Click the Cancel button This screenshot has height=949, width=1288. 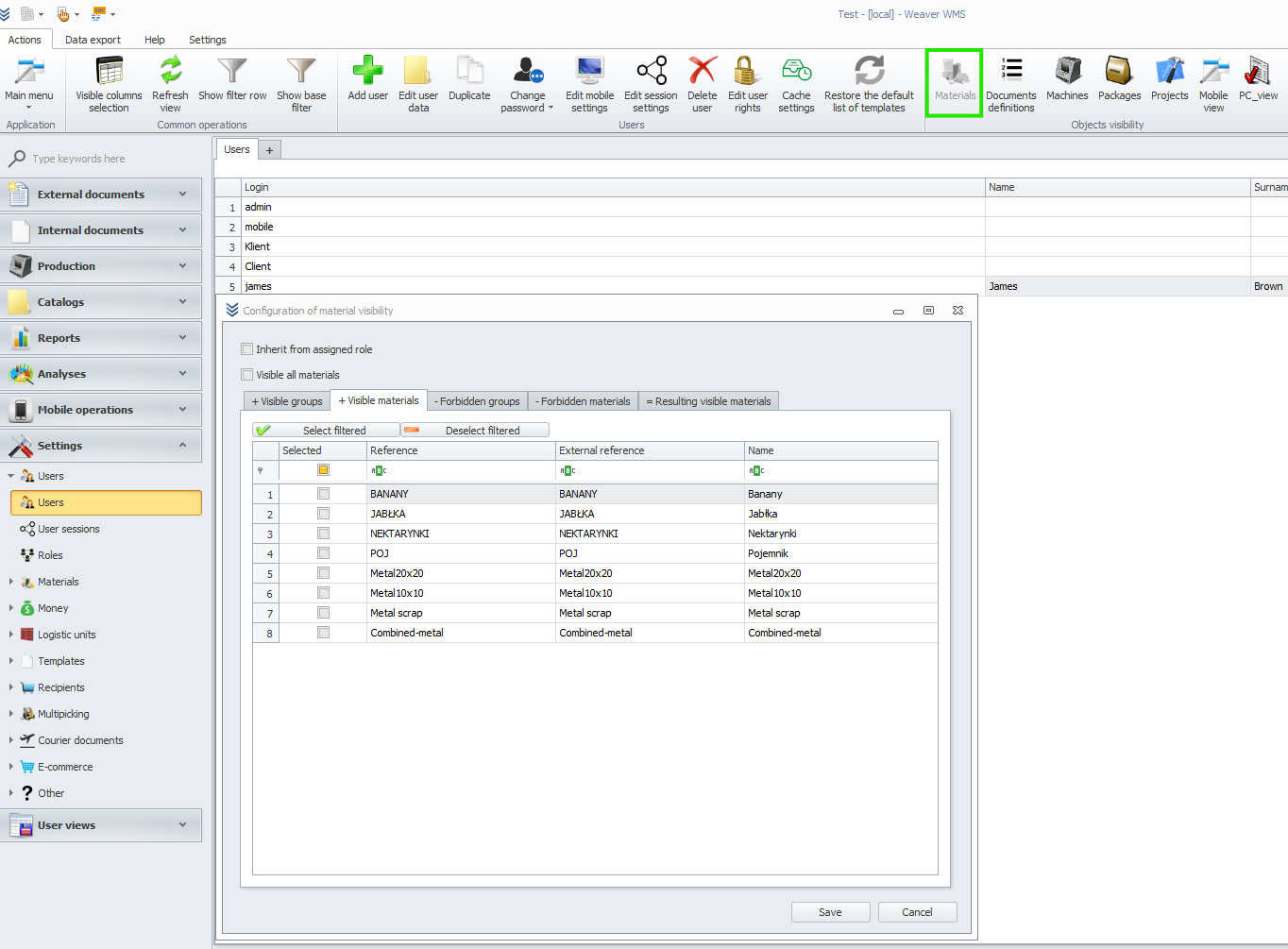pos(917,912)
